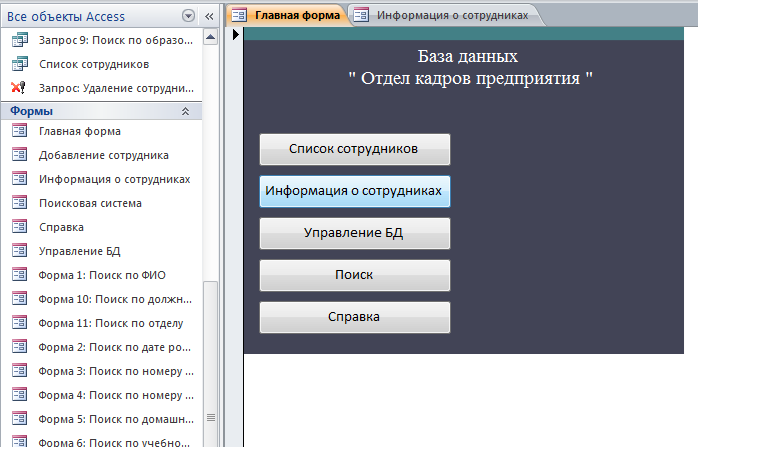Click the Поиск button on the form
The width and height of the screenshot is (767, 471).
tap(354, 275)
